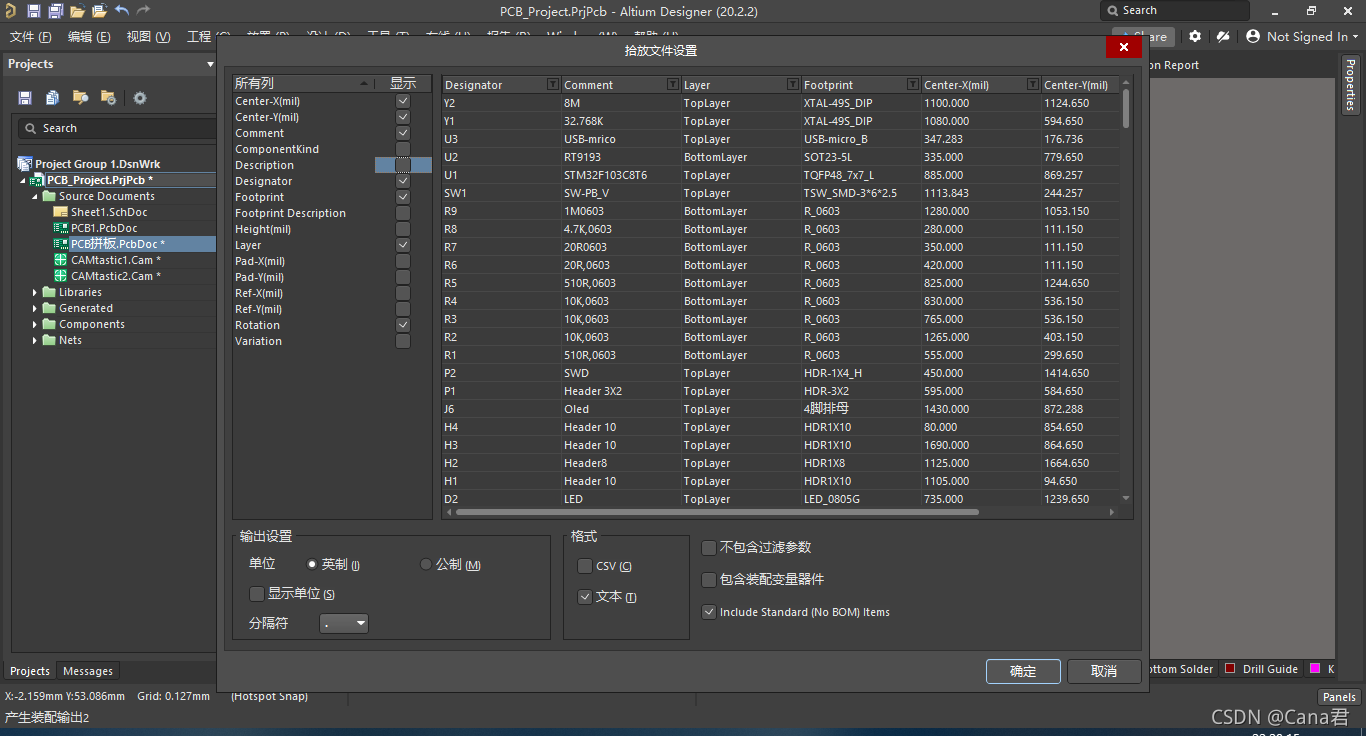Click the Save icon in title bar
Viewport: 1366px width, 736px height.
pos(33,11)
